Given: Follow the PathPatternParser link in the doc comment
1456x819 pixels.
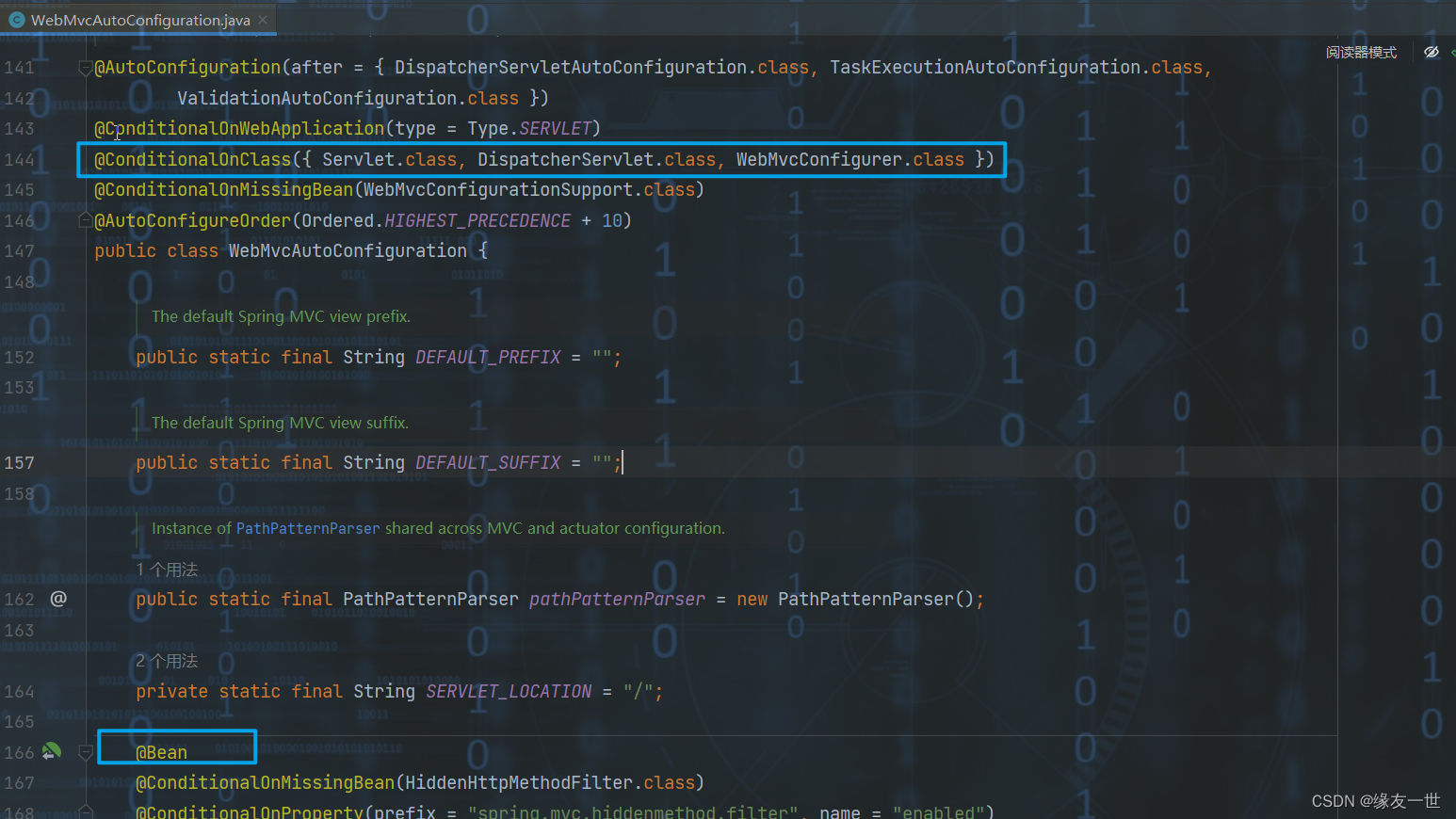Looking at the screenshot, I should point(308,528).
